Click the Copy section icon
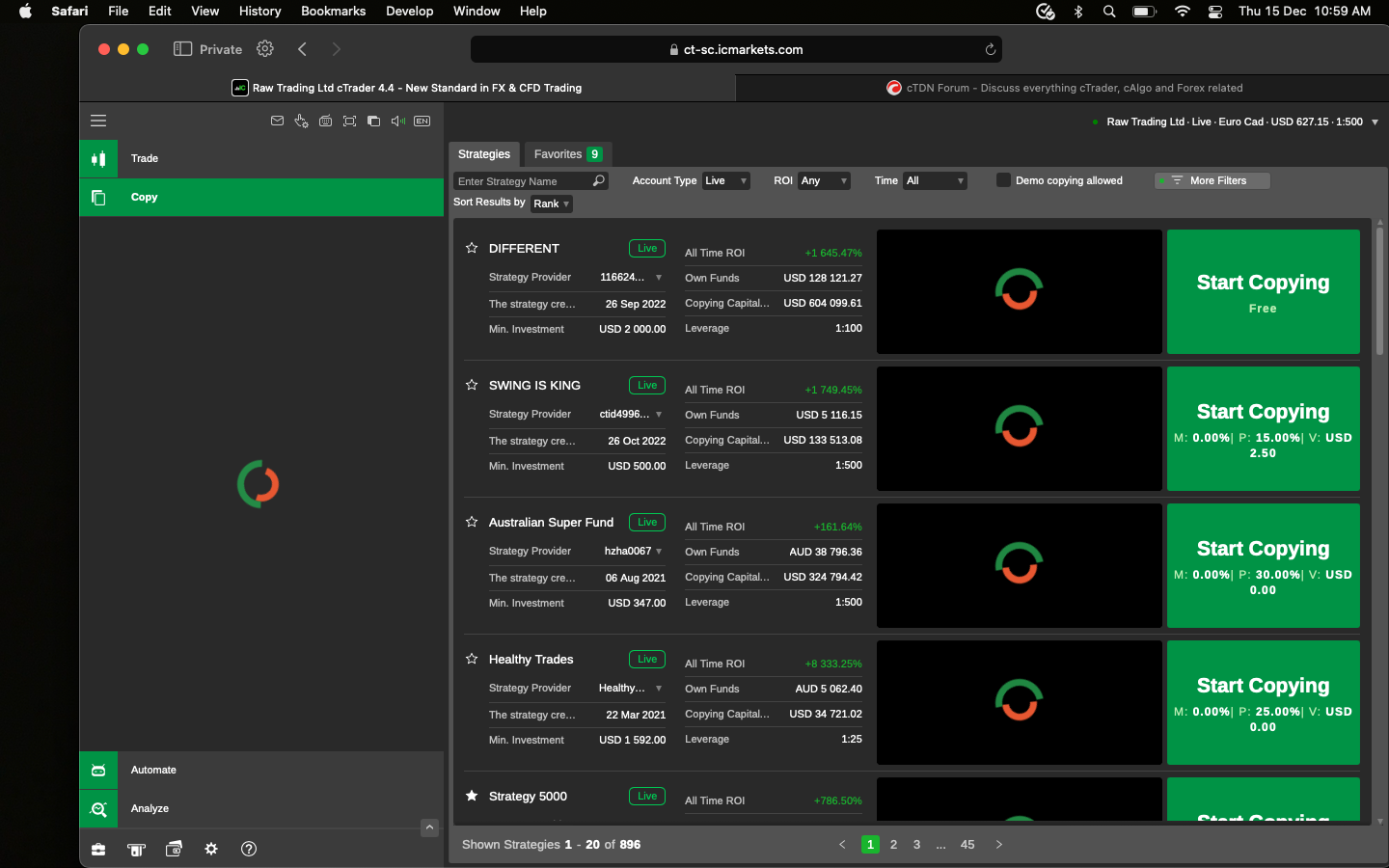Viewport: 1389px width, 868px height. point(98,197)
